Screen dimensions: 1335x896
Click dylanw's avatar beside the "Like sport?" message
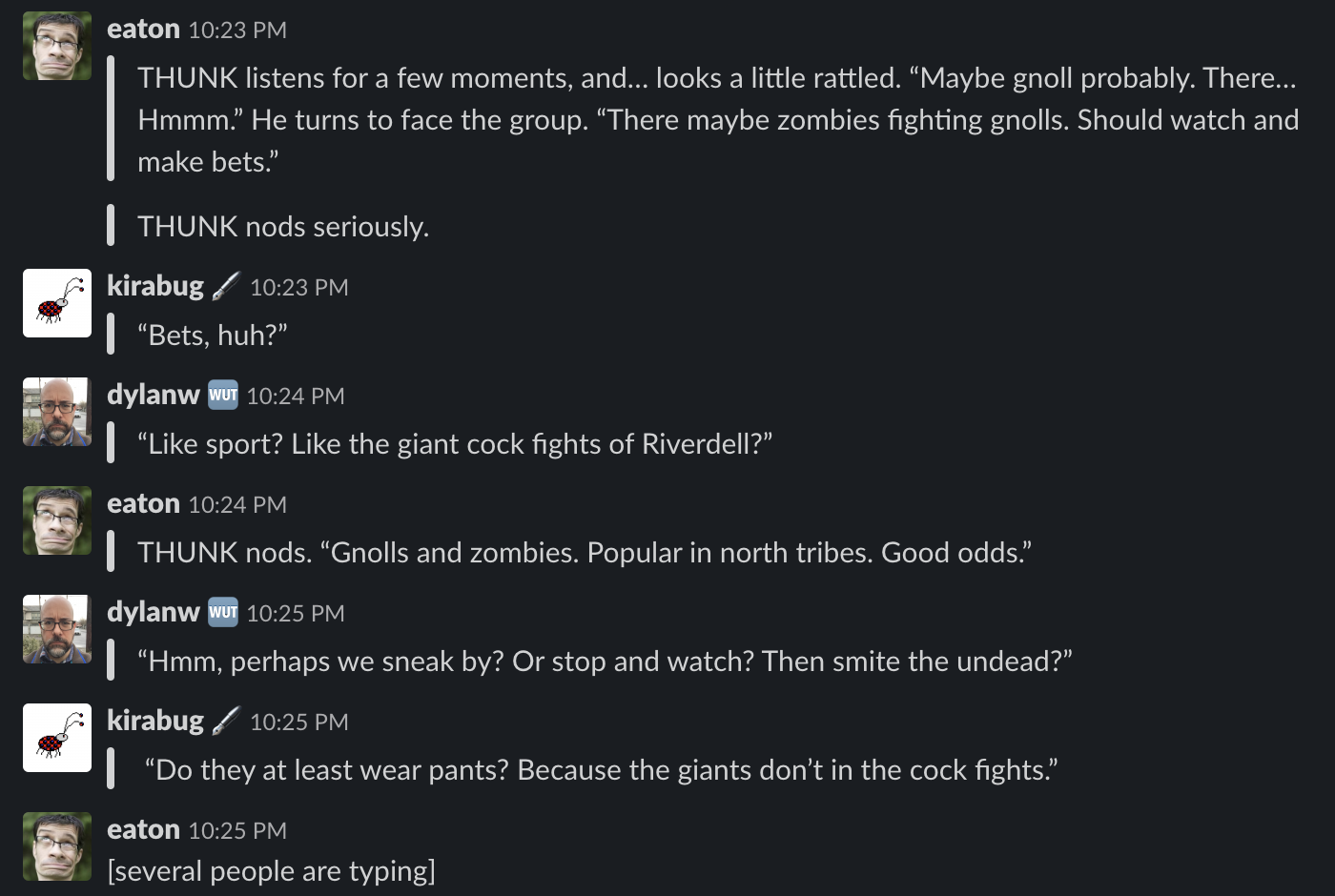pyautogui.click(x=57, y=412)
